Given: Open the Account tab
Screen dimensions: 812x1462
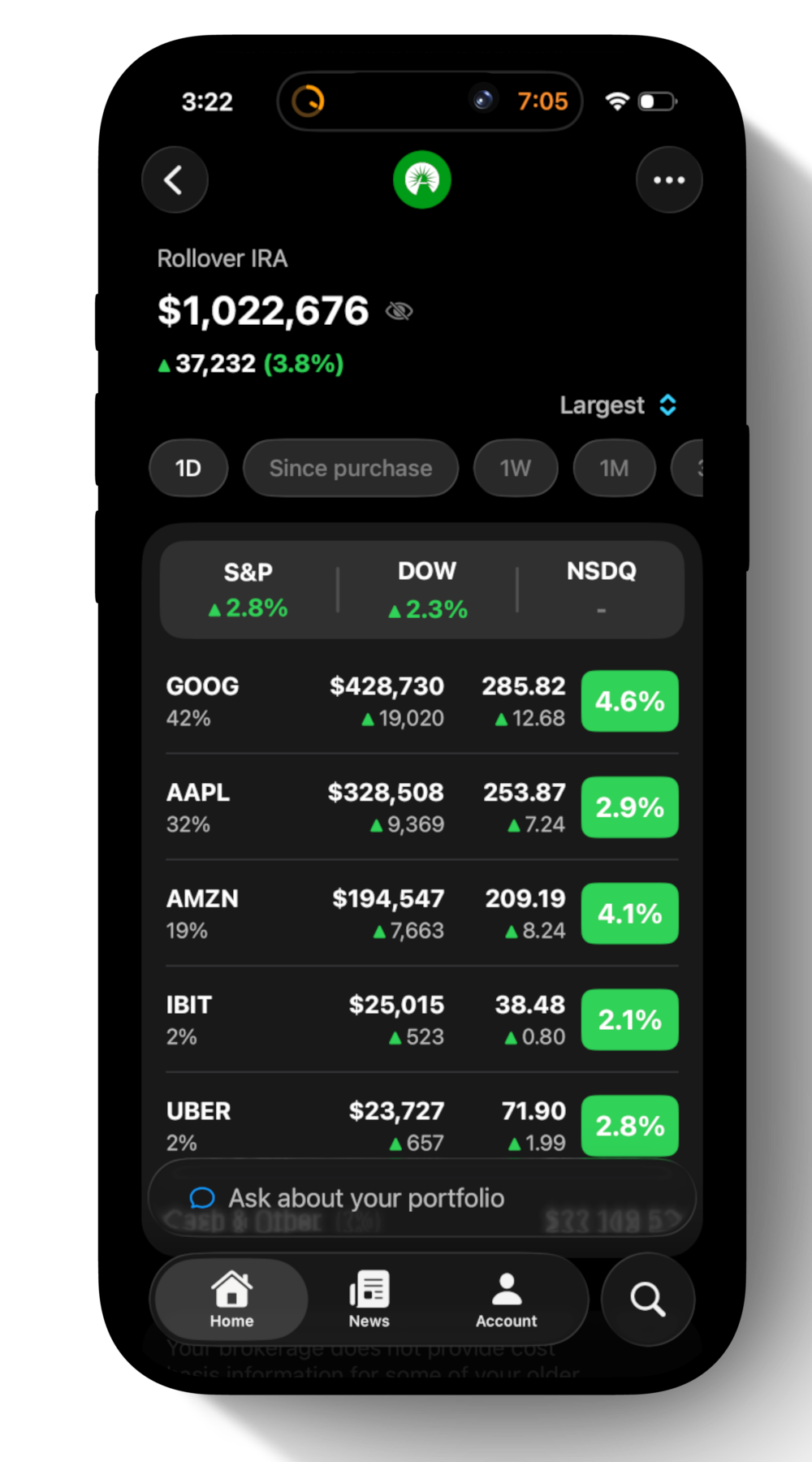Looking at the screenshot, I should pyautogui.click(x=506, y=1299).
